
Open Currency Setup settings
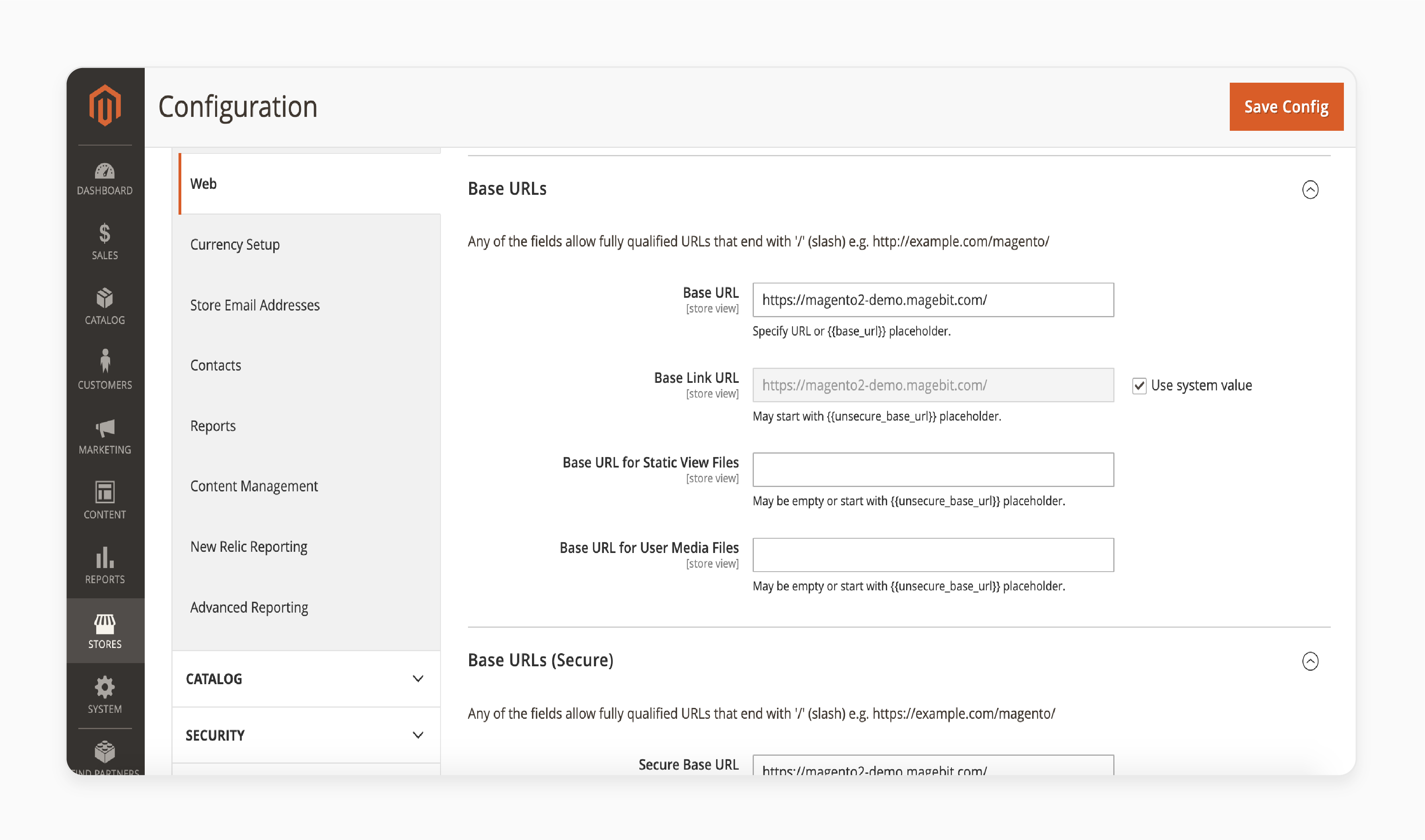pyautogui.click(x=235, y=244)
